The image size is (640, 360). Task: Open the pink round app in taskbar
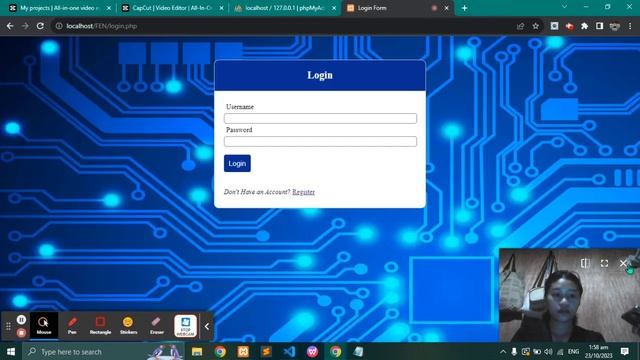pyautogui.click(x=312, y=351)
